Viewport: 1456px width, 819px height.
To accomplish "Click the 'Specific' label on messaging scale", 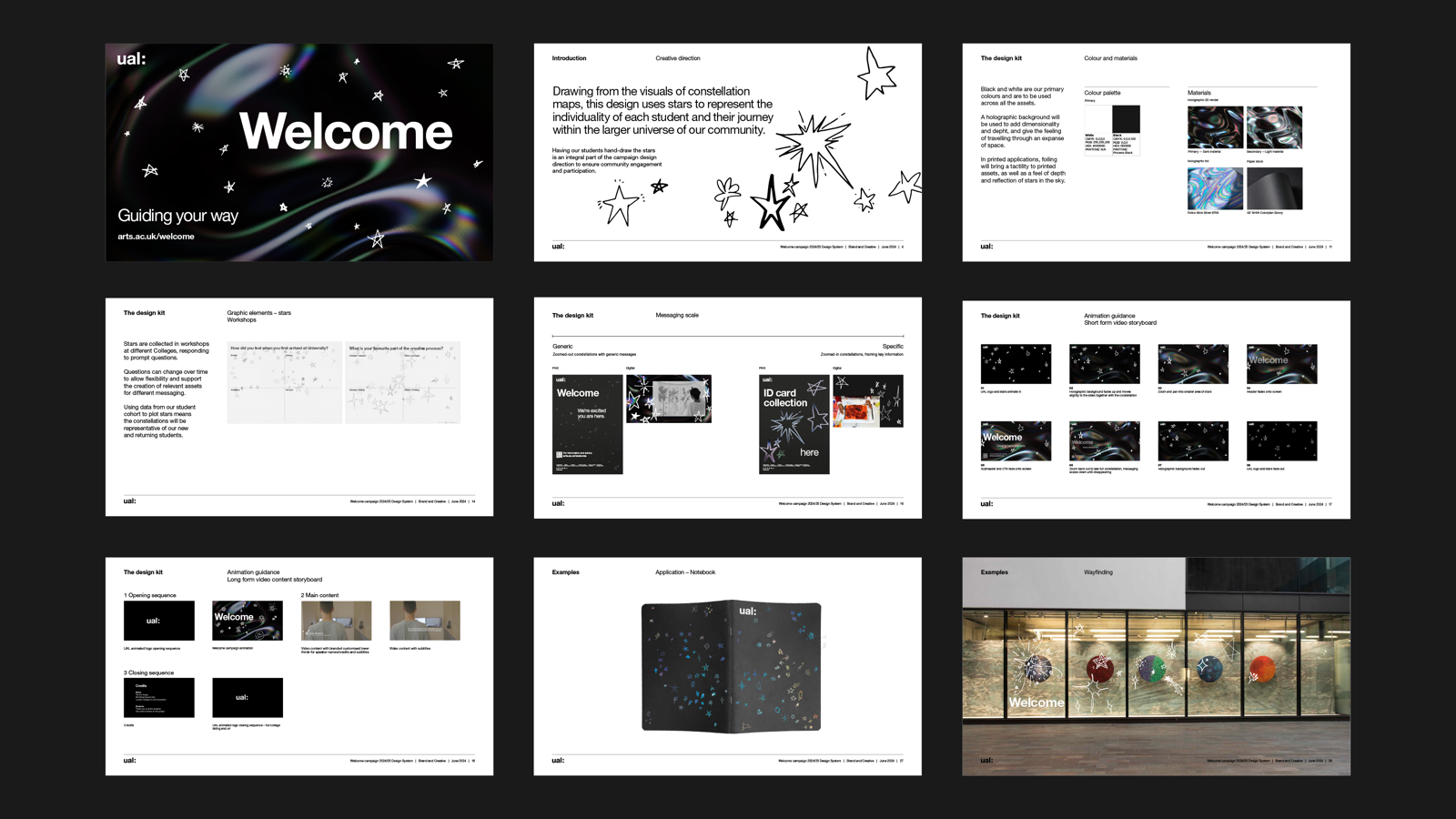I will pos(893,347).
